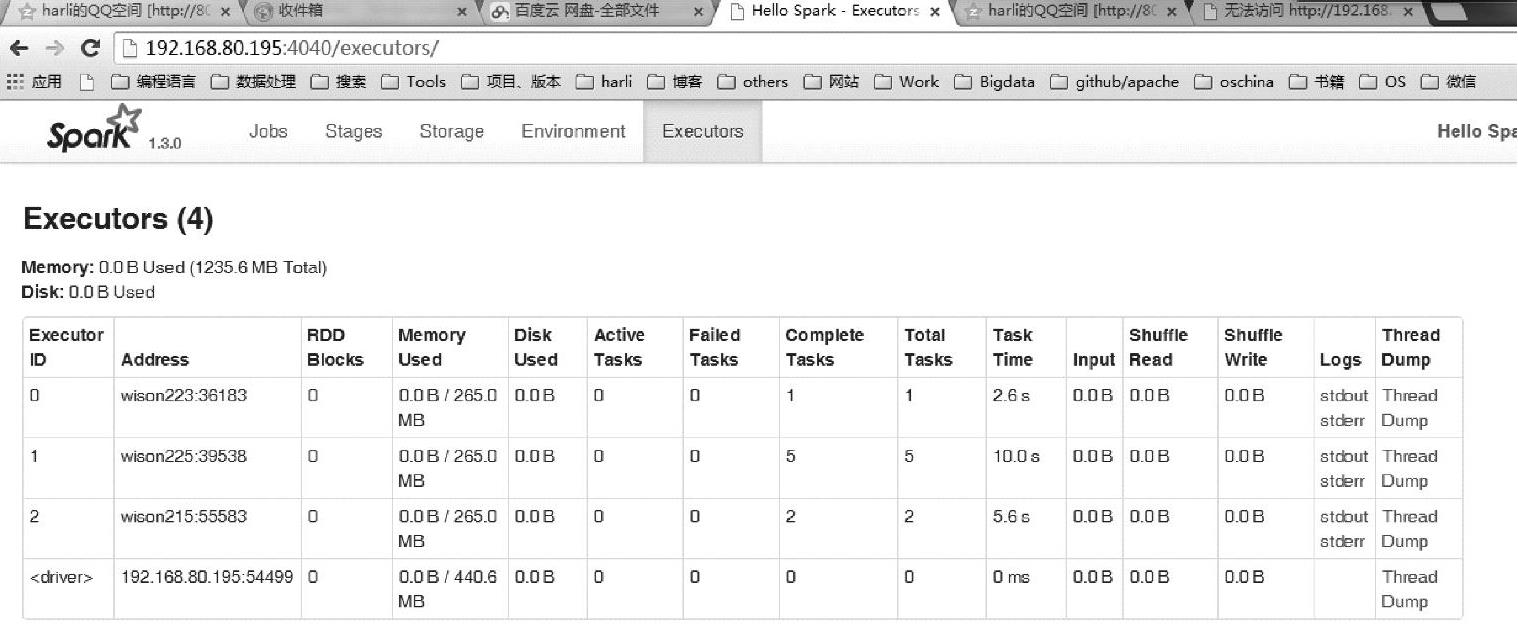Open stdout log for executor 2

[1343, 517]
